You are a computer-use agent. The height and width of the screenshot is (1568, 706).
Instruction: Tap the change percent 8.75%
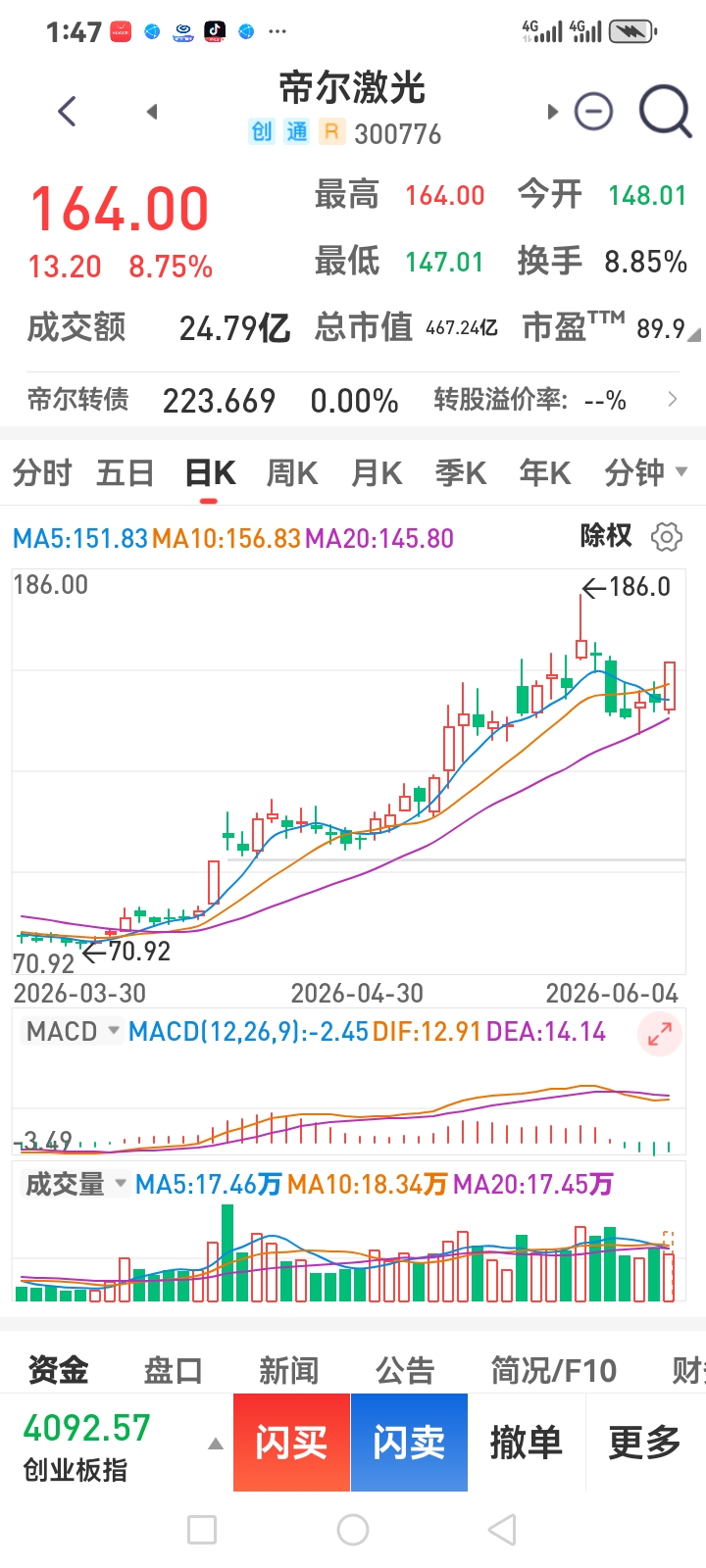coord(171,267)
